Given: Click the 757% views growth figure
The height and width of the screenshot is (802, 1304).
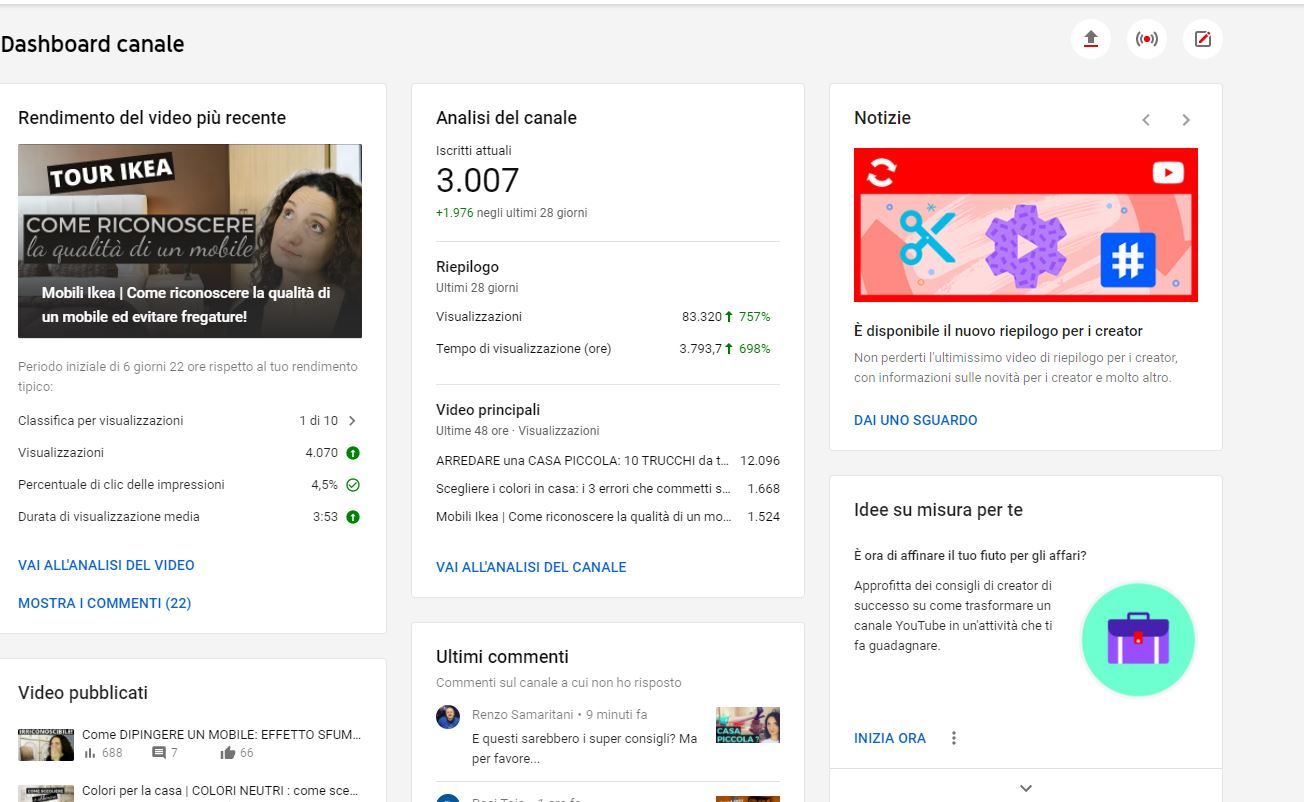Looking at the screenshot, I should pos(755,317).
